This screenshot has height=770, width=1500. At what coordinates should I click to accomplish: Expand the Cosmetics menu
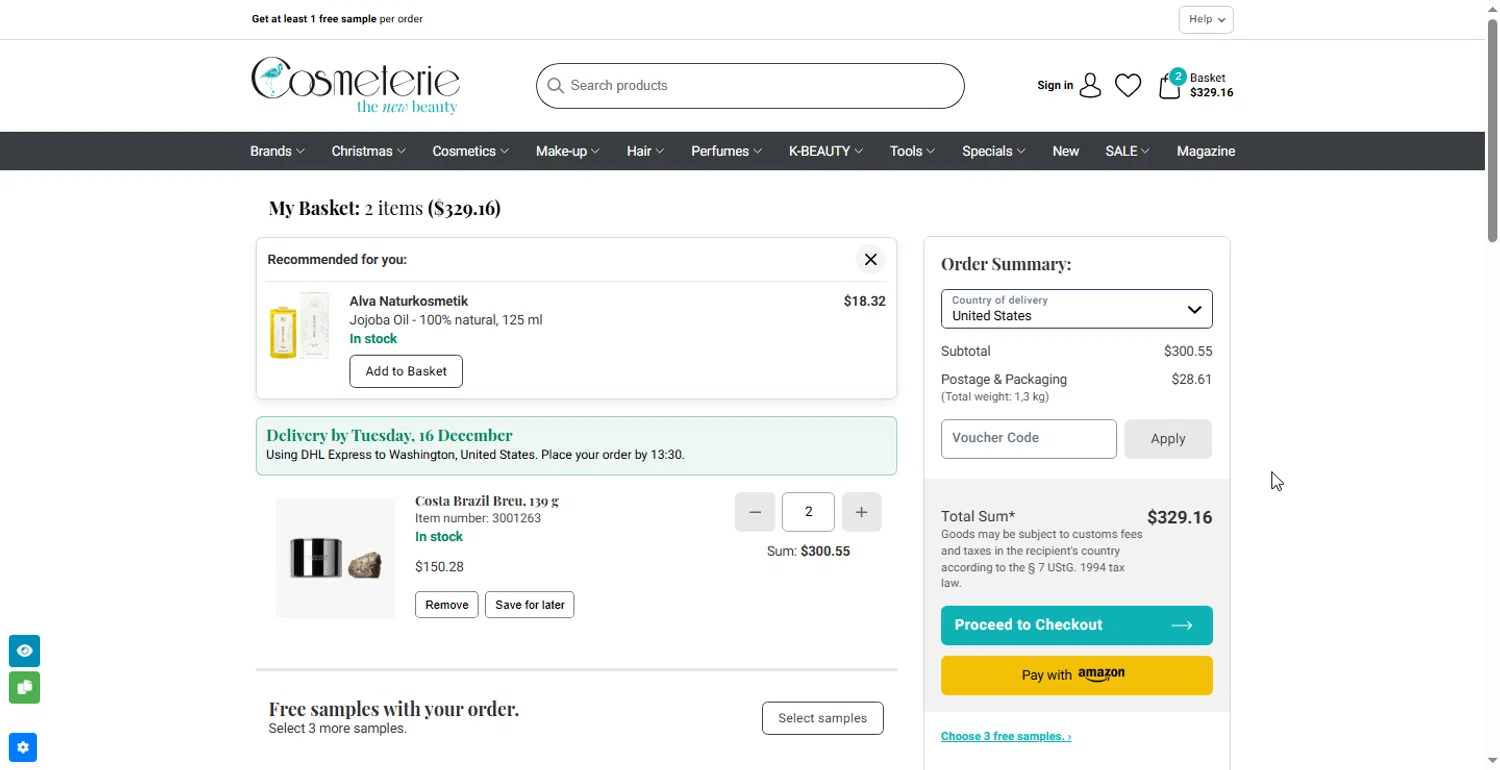tap(470, 151)
